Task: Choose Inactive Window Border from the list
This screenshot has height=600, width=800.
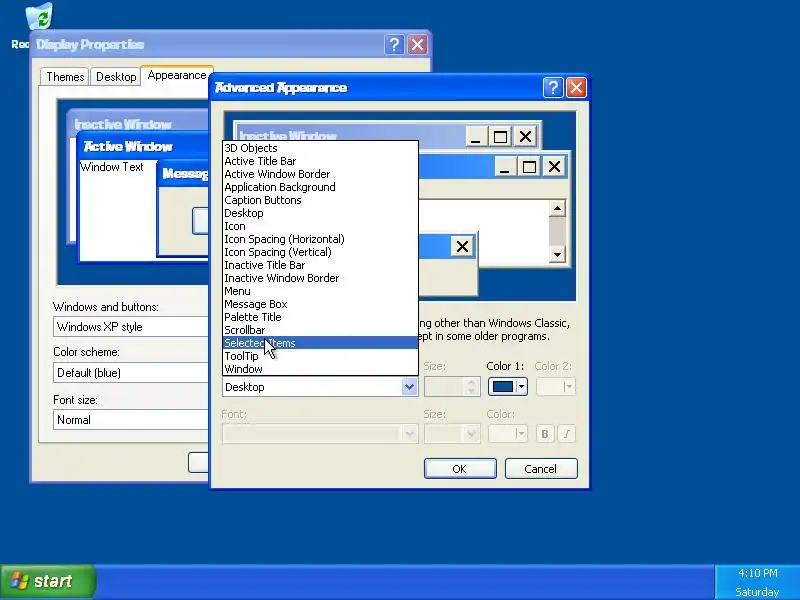Action: (x=320, y=278)
